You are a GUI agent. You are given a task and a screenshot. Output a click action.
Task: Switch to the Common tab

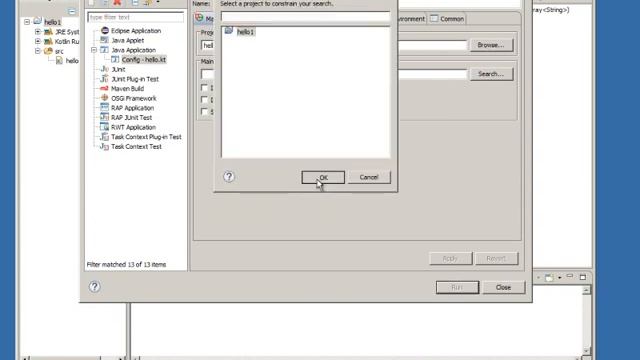(x=447, y=18)
